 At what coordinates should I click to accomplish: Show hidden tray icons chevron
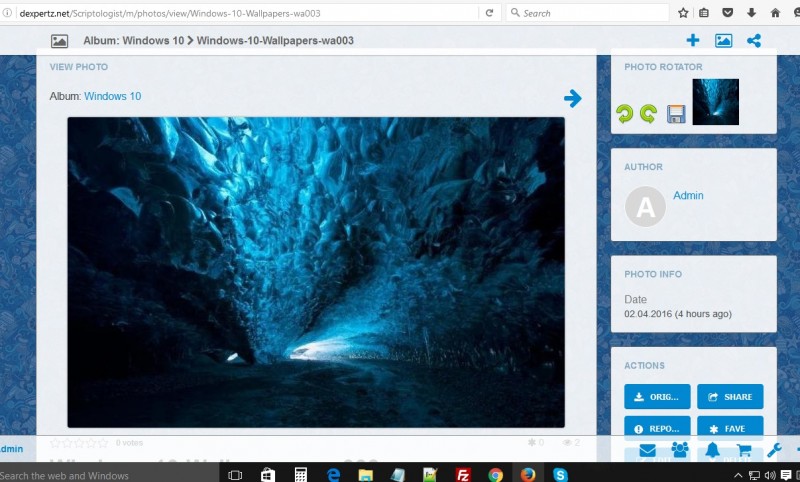[x=738, y=476]
